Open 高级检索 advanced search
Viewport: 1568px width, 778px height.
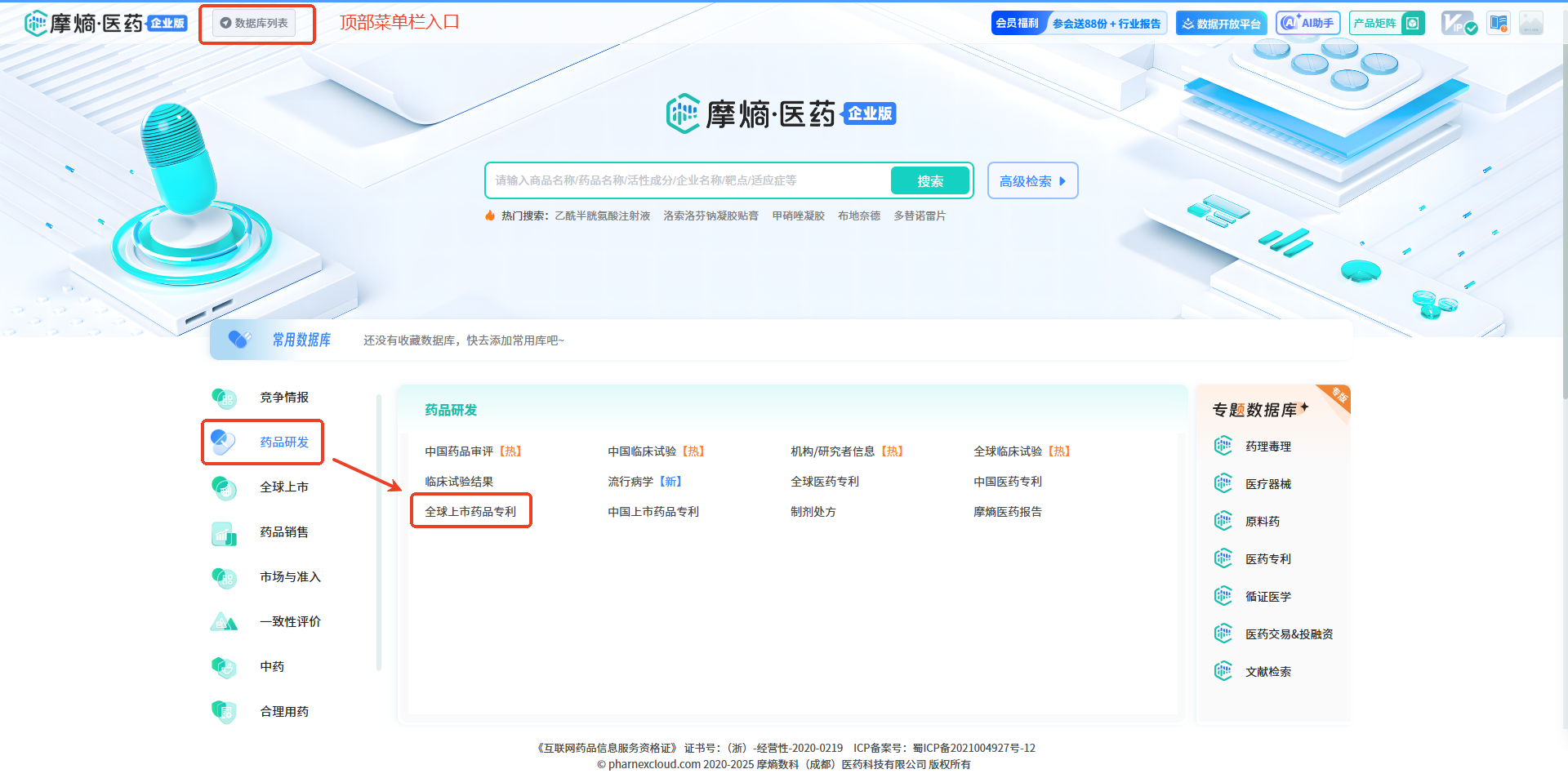point(1032,180)
